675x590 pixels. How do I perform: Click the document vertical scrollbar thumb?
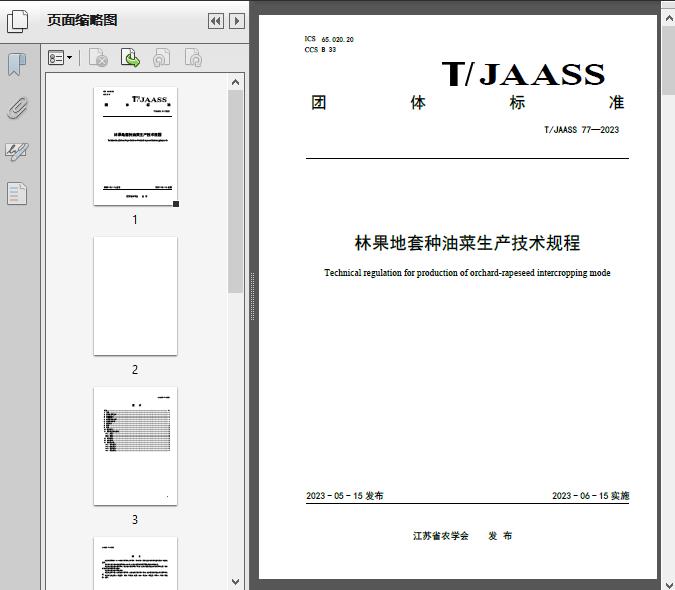(669, 60)
